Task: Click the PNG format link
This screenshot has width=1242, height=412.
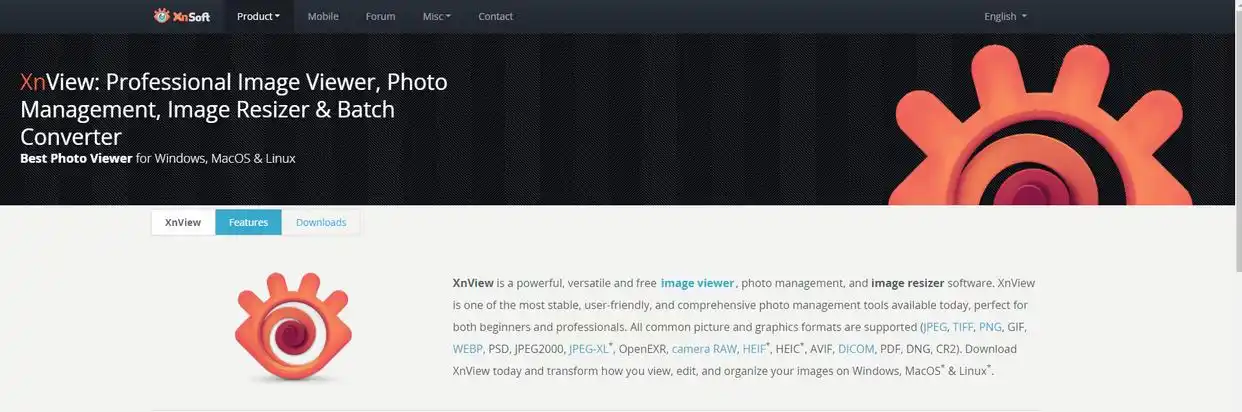Action: [x=990, y=327]
